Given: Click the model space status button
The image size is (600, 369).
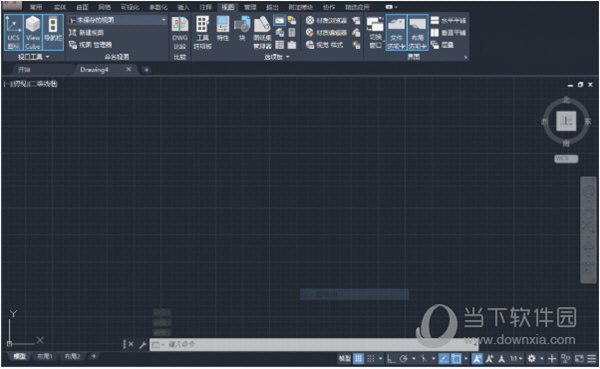Looking at the screenshot, I should click(344, 359).
